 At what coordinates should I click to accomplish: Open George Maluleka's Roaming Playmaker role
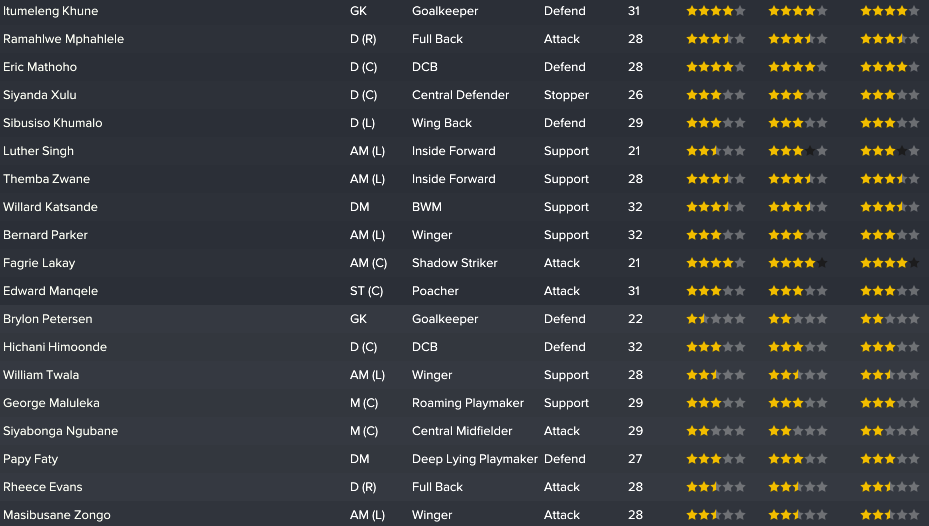tap(468, 403)
